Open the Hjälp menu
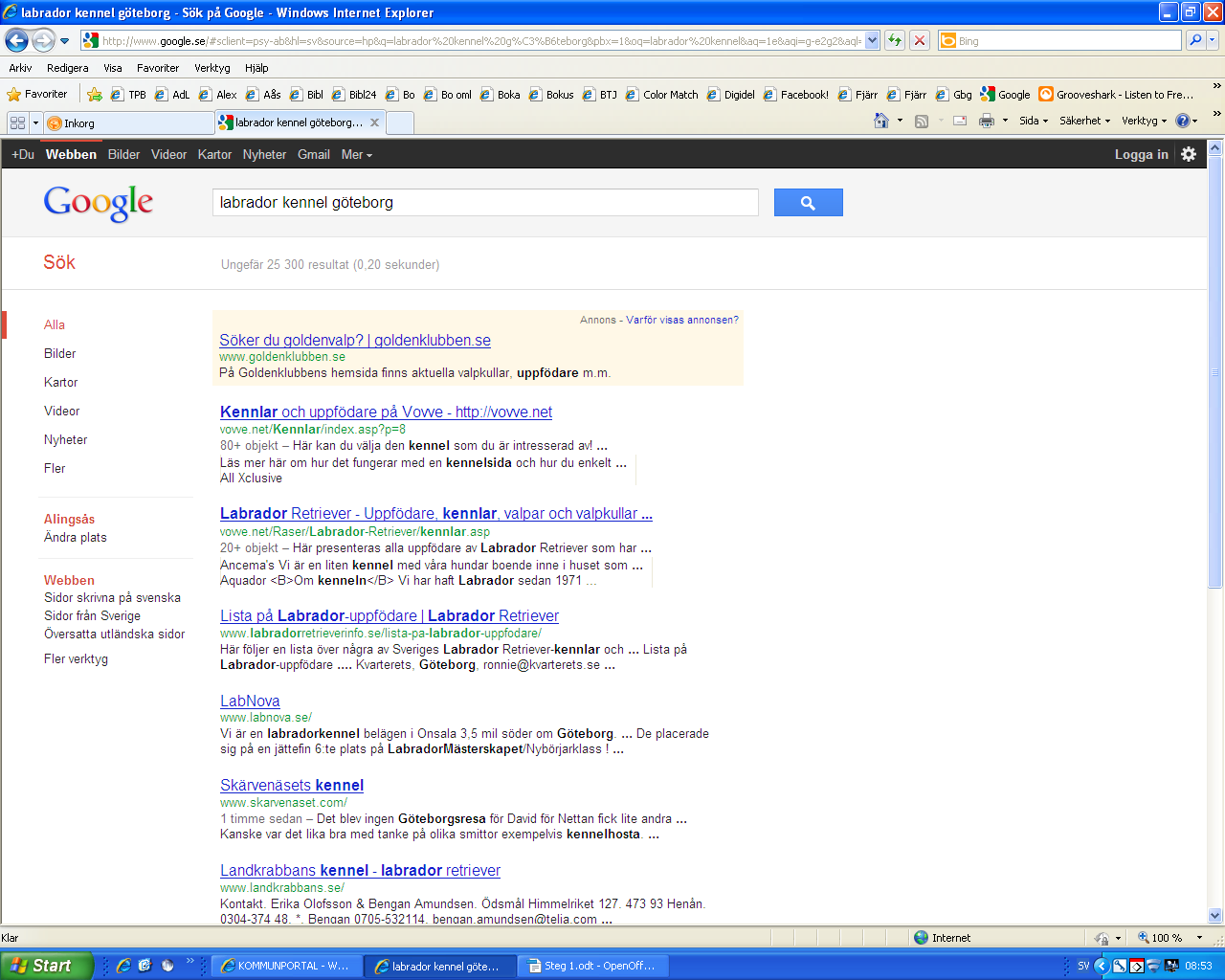Screen dimensions: 1225x980 [256, 68]
